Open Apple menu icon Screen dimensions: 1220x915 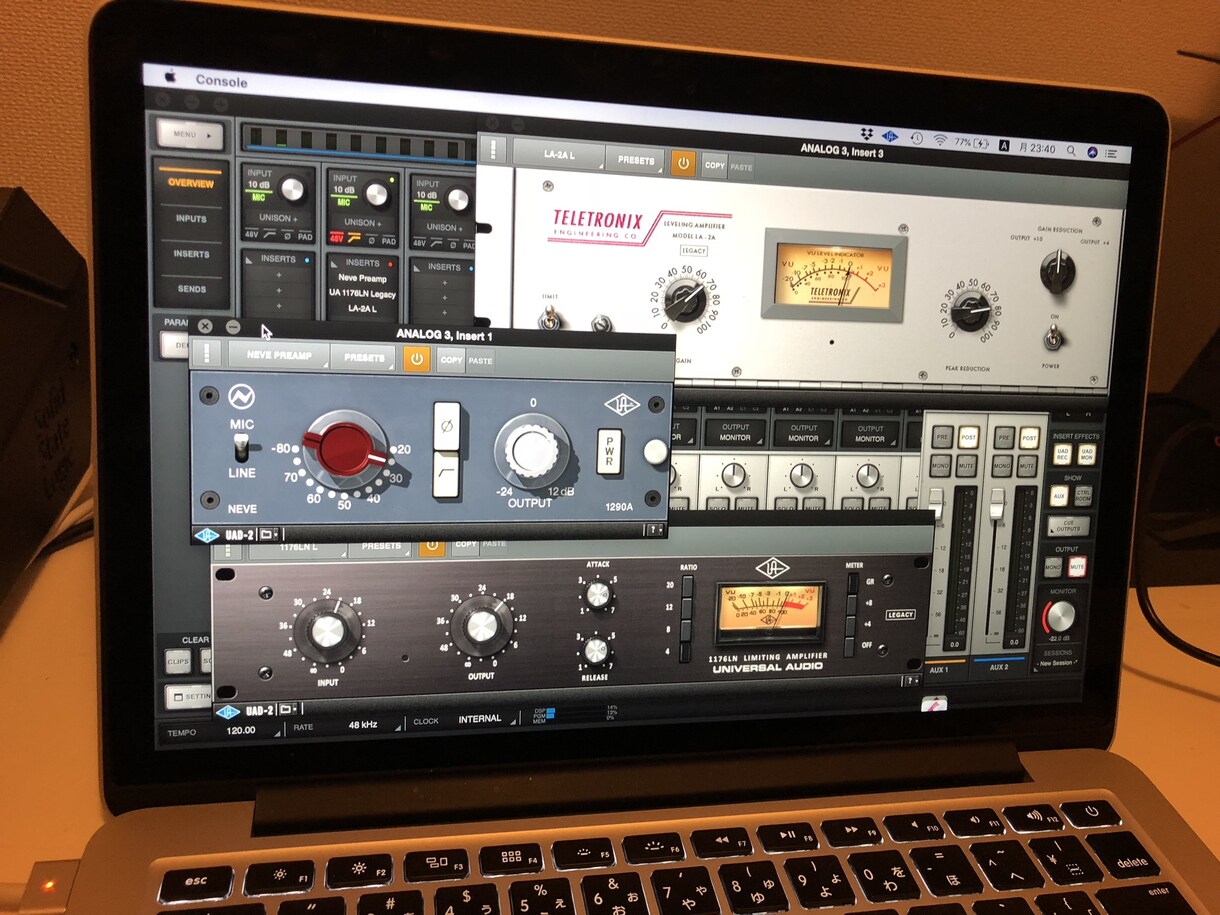coord(169,76)
